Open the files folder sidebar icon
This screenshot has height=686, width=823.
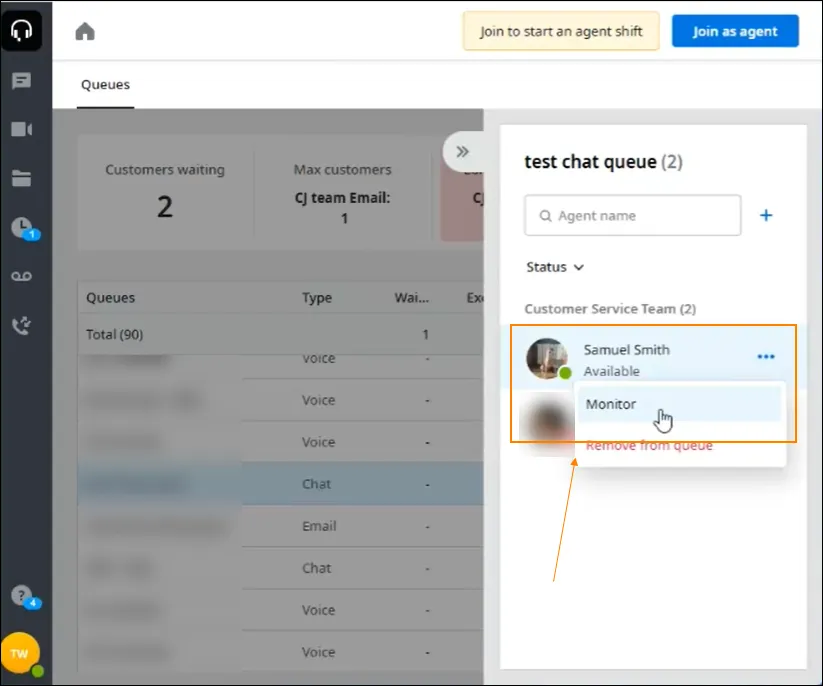22,178
